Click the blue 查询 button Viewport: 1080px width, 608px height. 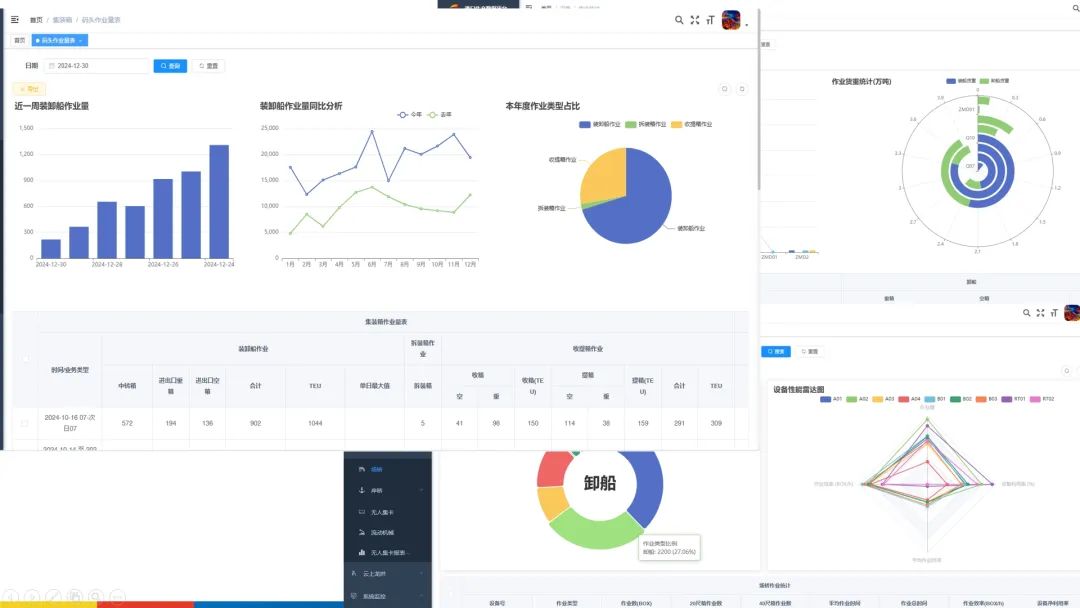click(x=170, y=66)
